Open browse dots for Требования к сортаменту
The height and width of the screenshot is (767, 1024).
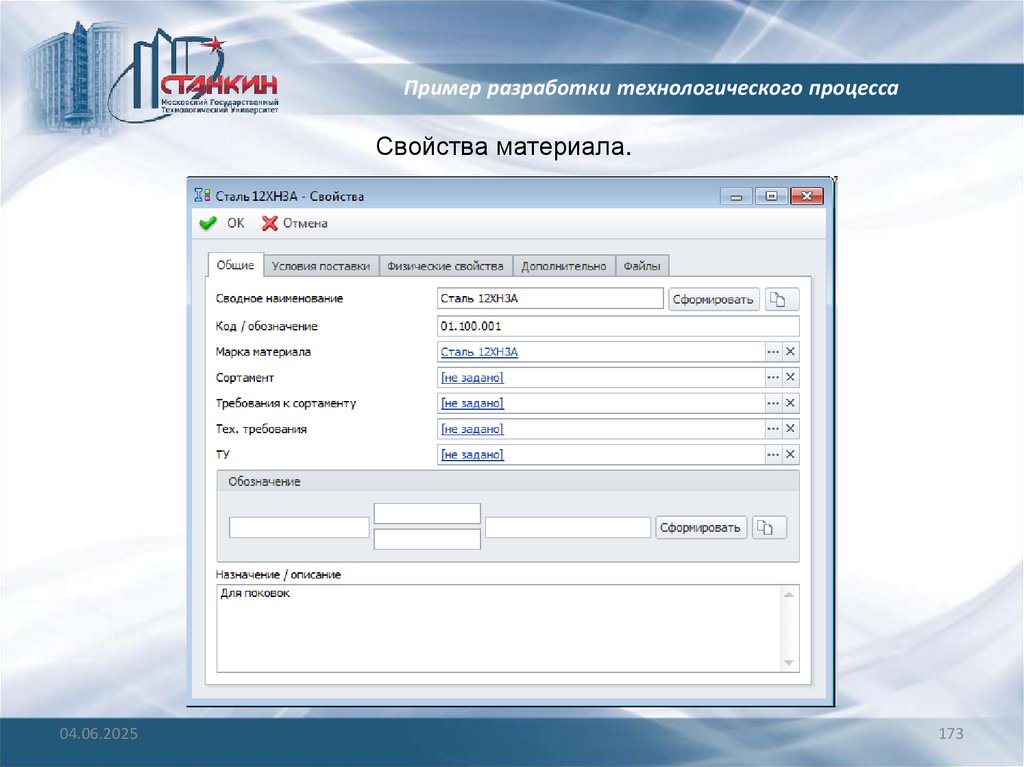click(773, 403)
